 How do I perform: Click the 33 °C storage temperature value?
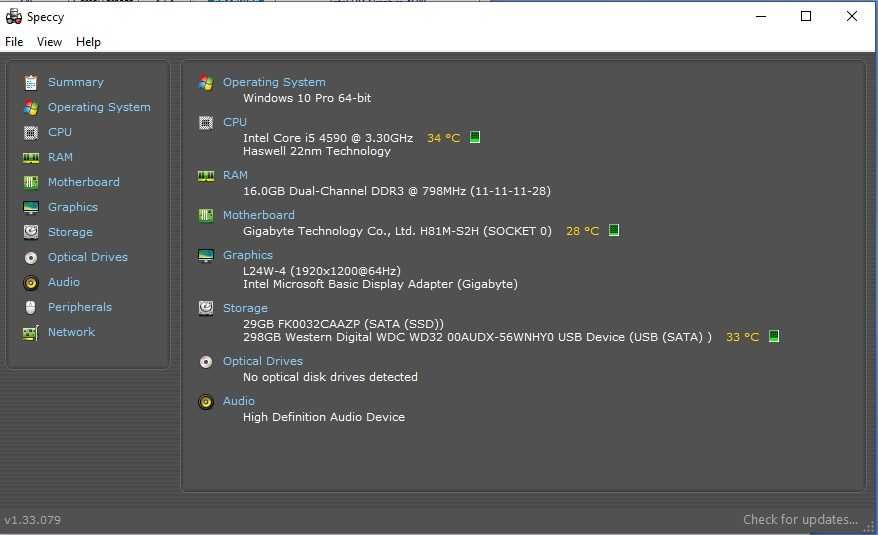[x=742, y=337]
